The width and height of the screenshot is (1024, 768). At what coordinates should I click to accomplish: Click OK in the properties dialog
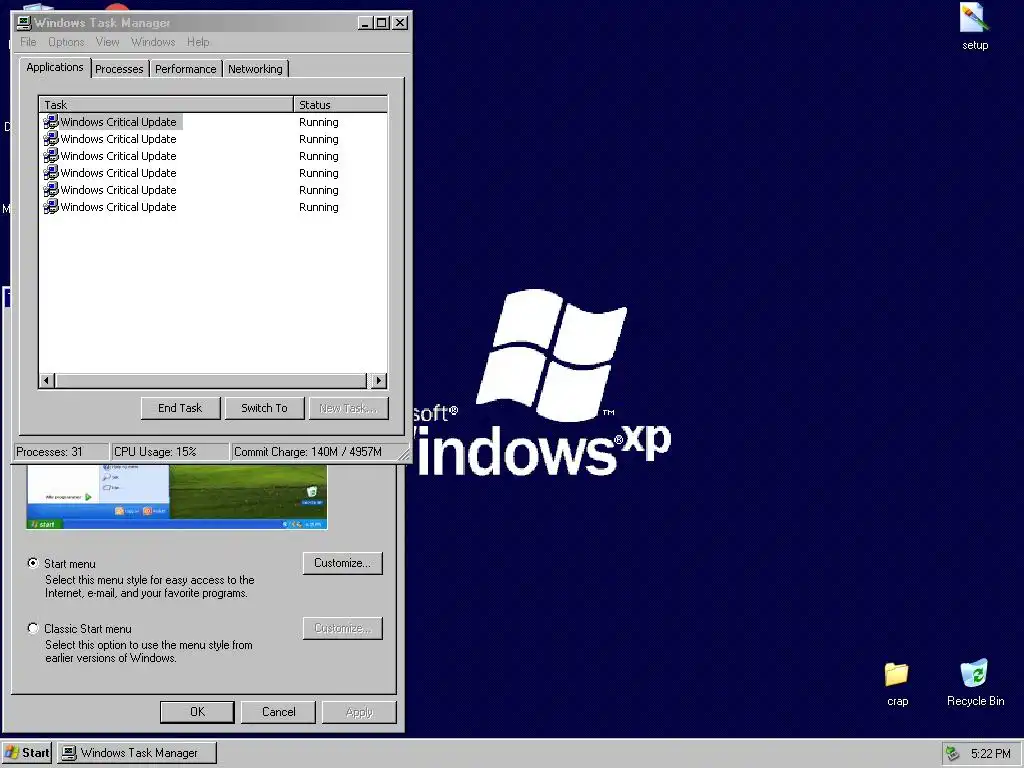[x=197, y=712]
